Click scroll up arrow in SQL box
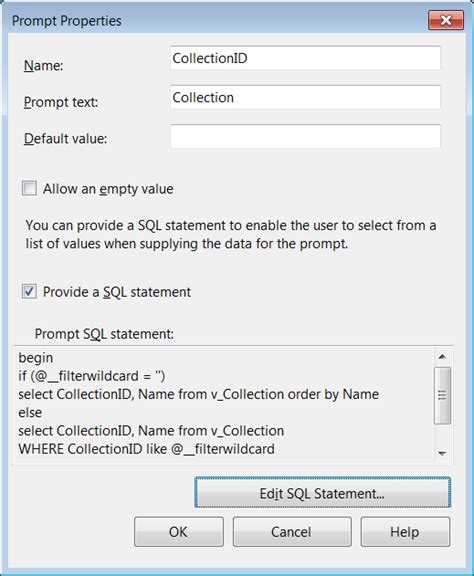The image size is (474, 576). 442,356
